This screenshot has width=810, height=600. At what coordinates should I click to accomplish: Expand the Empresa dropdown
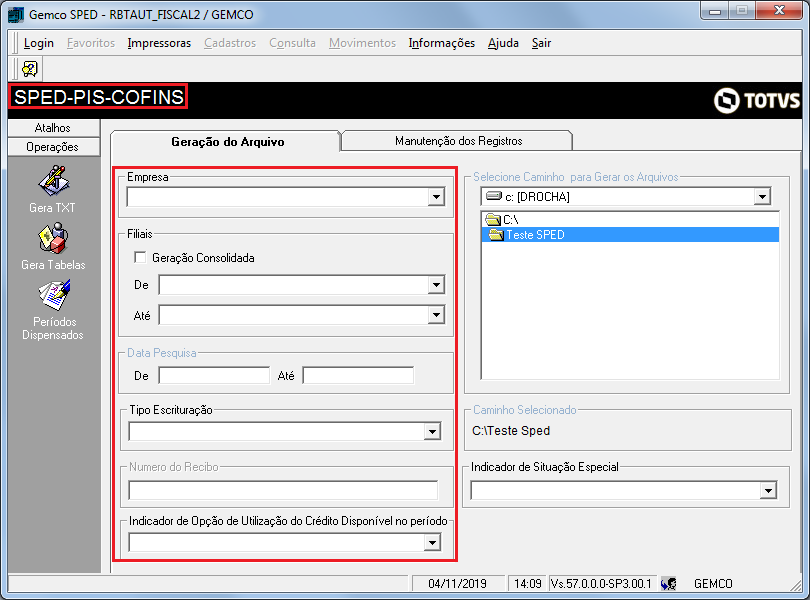(x=437, y=197)
